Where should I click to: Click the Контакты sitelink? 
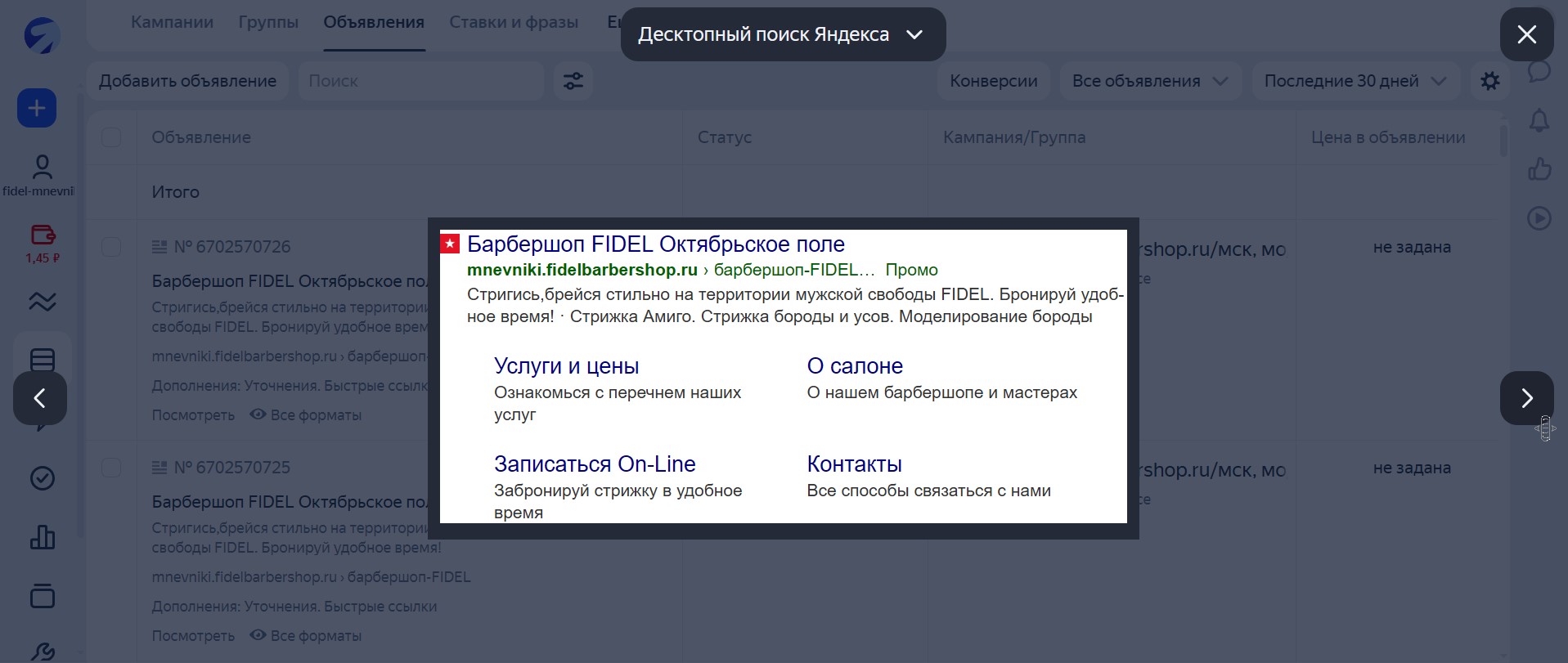[x=854, y=464]
